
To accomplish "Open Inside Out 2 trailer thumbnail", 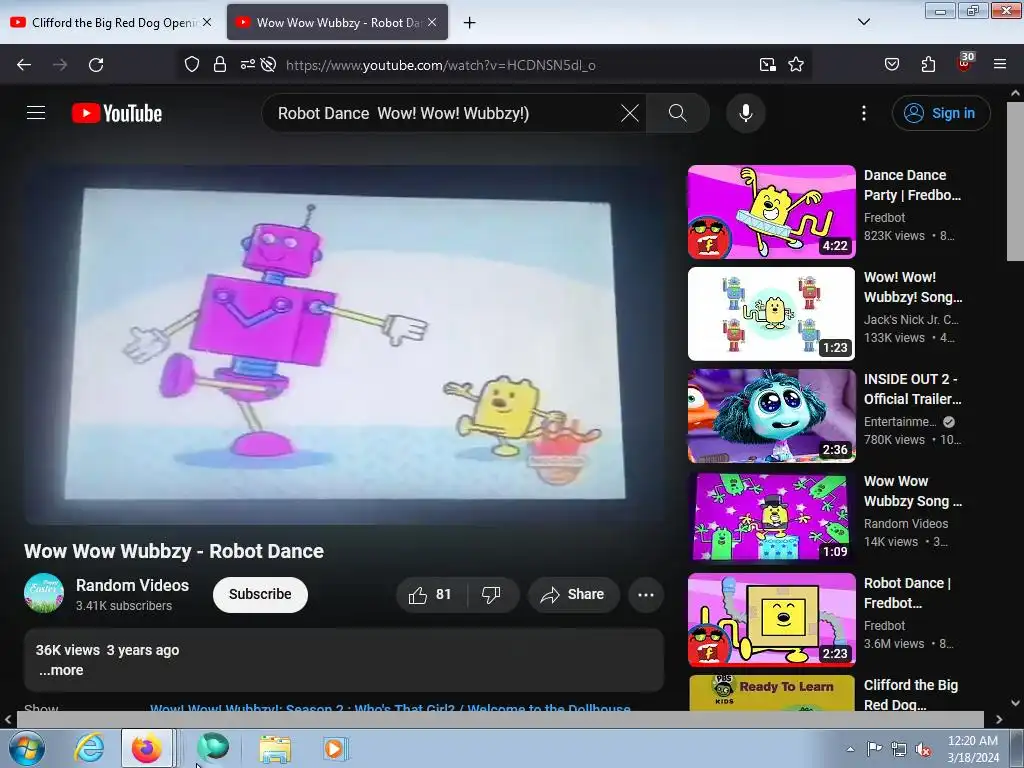I will 772,416.
